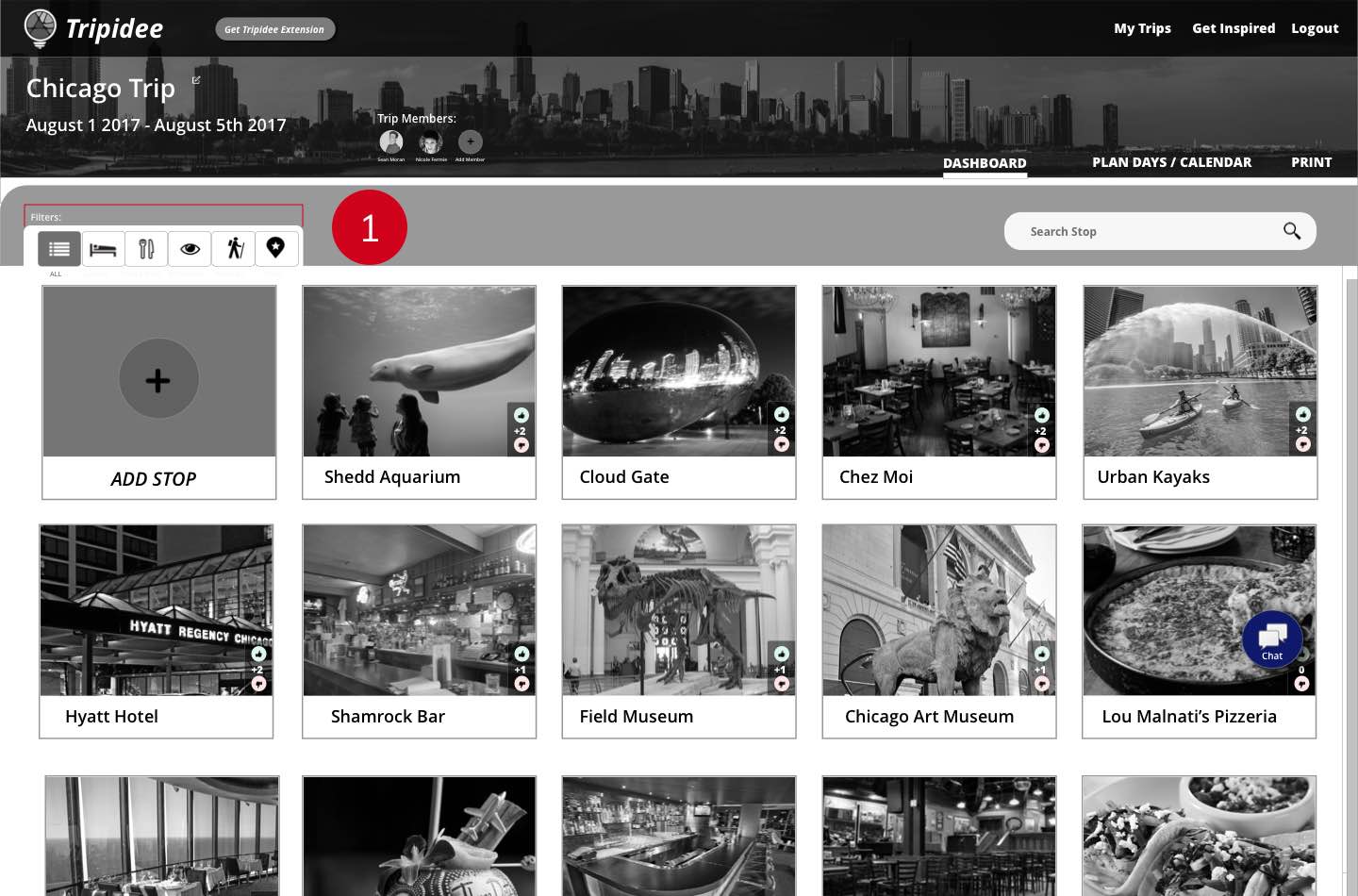Click Get Tripidee Extension button

tap(274, 29)
